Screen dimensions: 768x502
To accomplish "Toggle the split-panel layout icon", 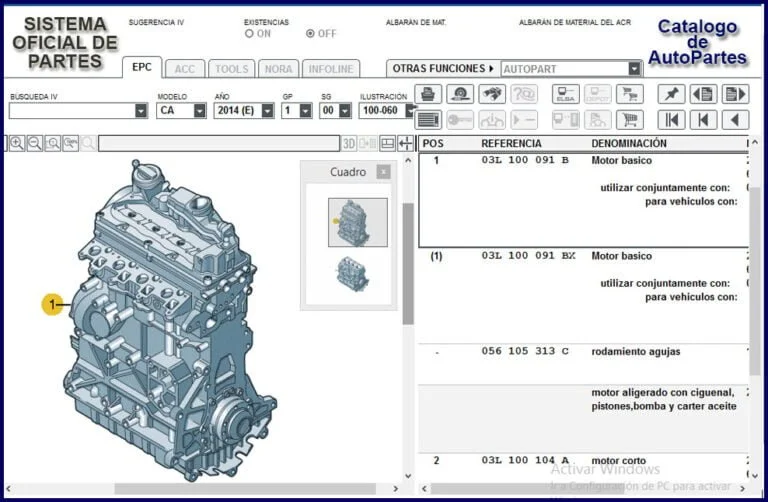I will tap(388, 144).
